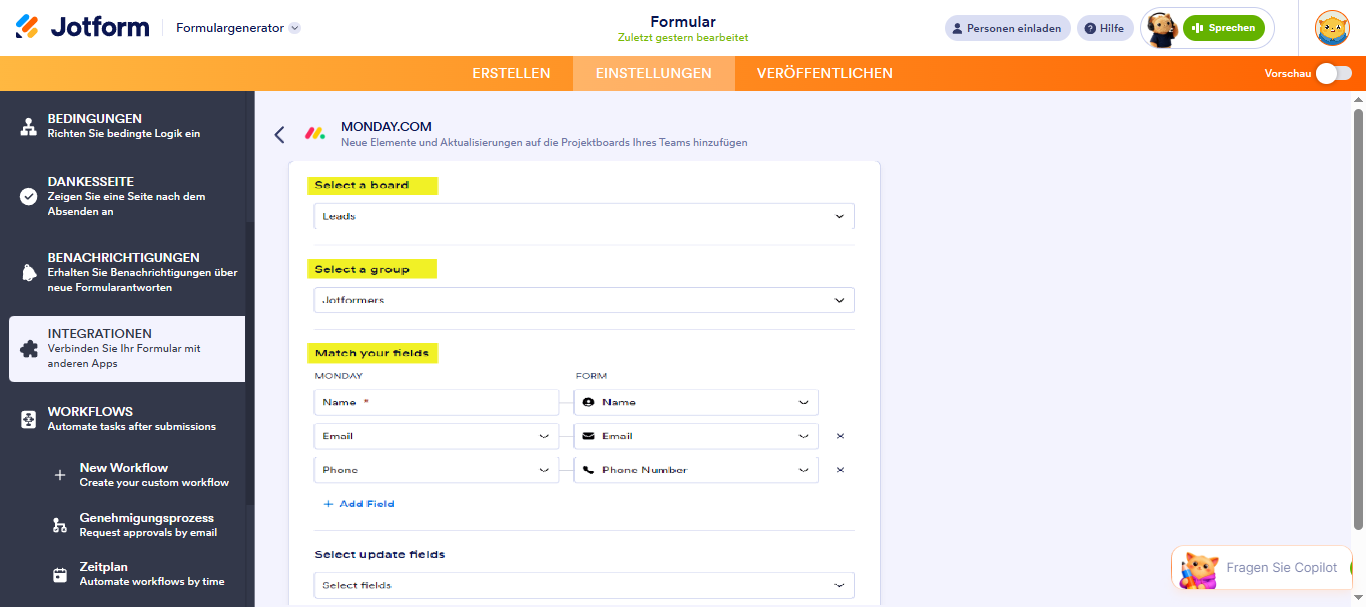Screen dimensions: 1366x607
Task: Click the Zeitplan calendar icon
Action: point(60,575)
